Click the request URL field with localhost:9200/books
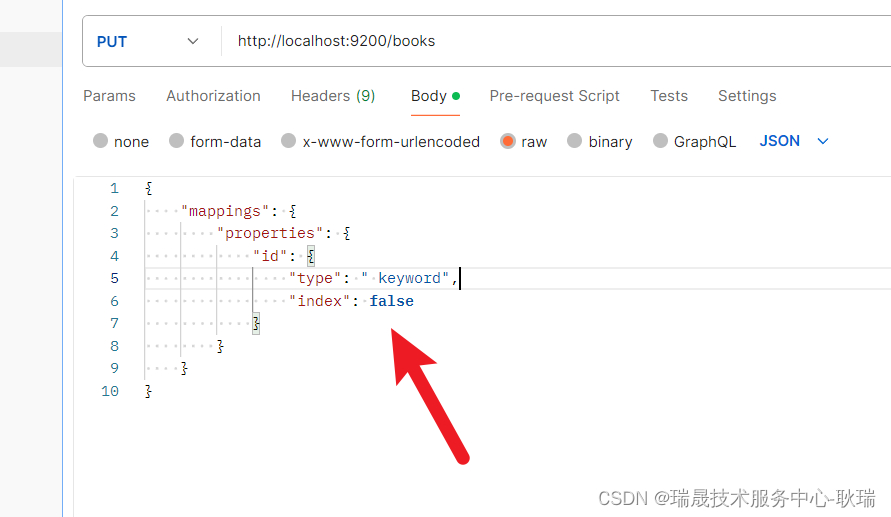Viewport: 891px width, 517px height. coord(557,41)
